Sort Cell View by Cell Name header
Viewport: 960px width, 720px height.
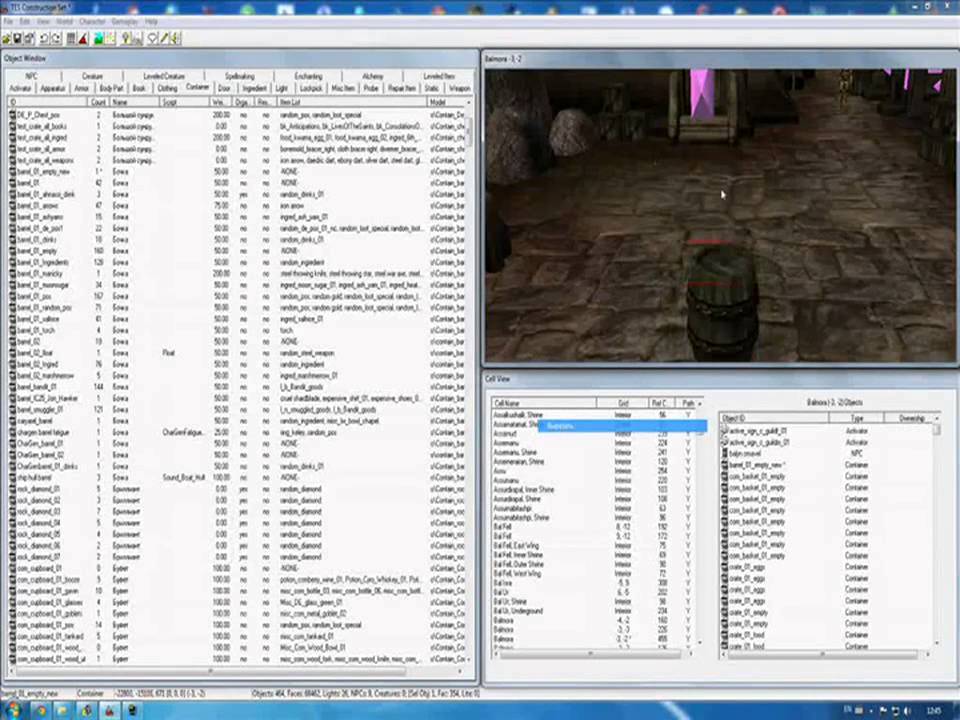[544, 403]
